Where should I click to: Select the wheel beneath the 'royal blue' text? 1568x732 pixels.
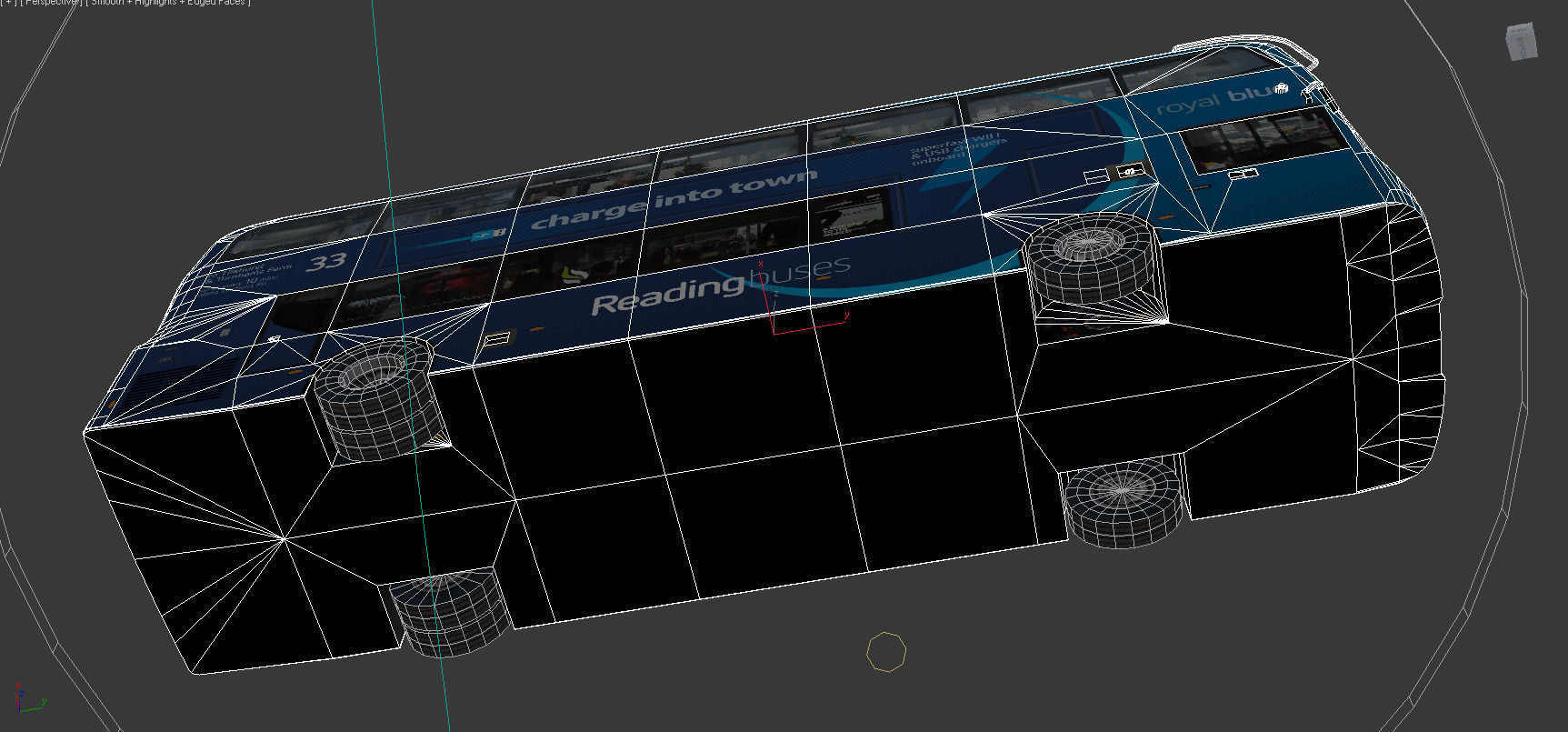click(1092, 259)
